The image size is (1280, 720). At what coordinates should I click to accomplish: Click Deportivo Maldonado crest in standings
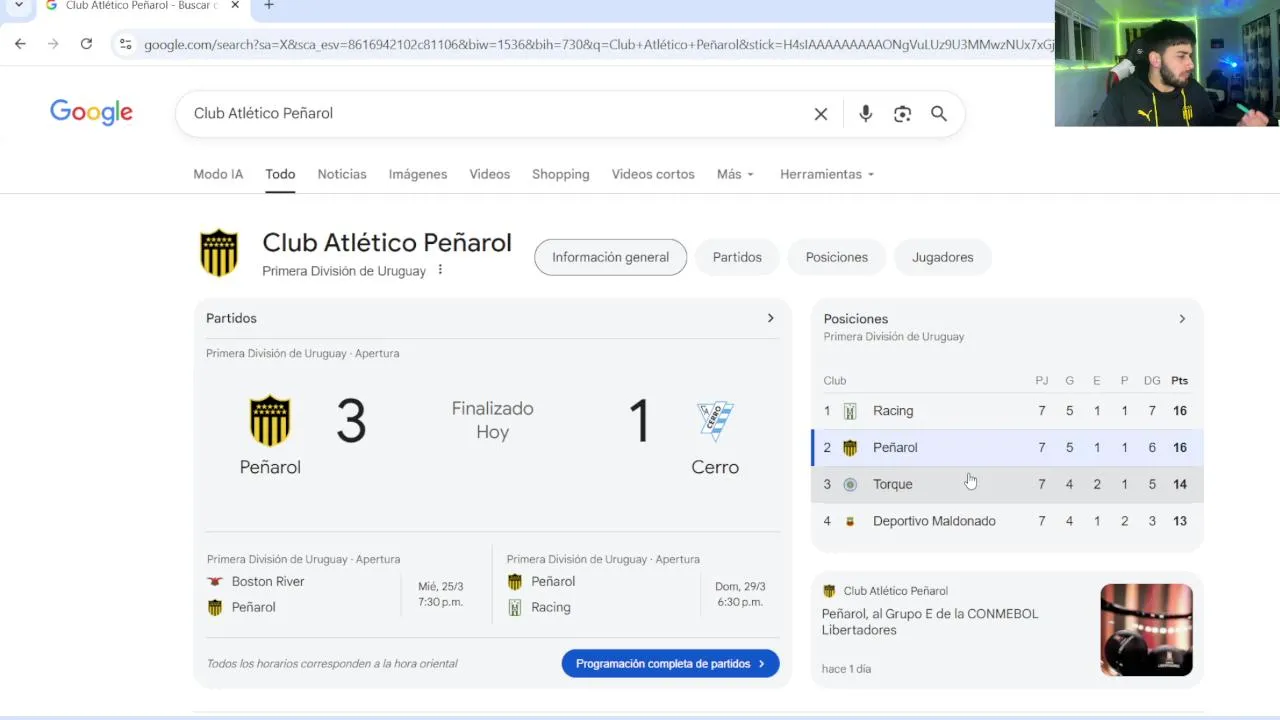(850, 521)
